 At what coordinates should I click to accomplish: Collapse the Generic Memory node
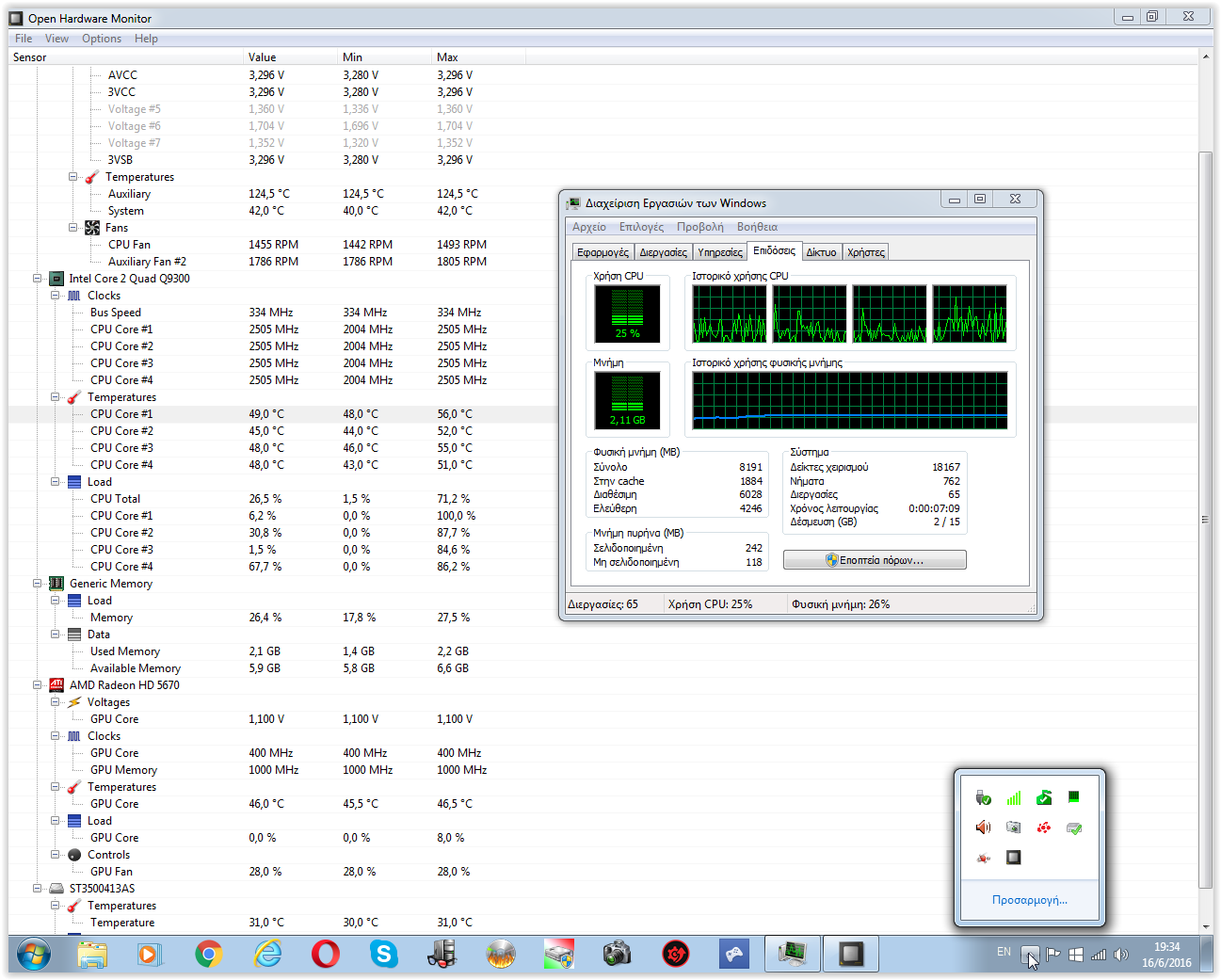(x=38, y=584)
